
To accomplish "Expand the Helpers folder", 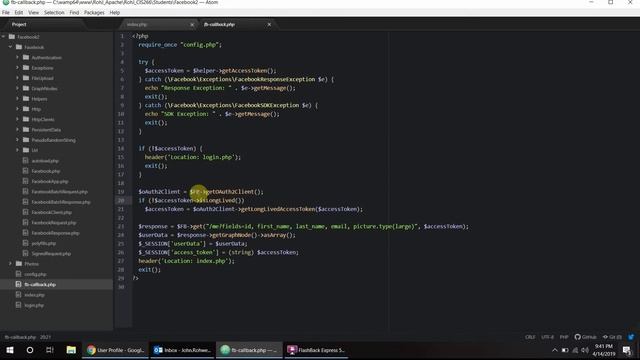I will coord(18,99).
